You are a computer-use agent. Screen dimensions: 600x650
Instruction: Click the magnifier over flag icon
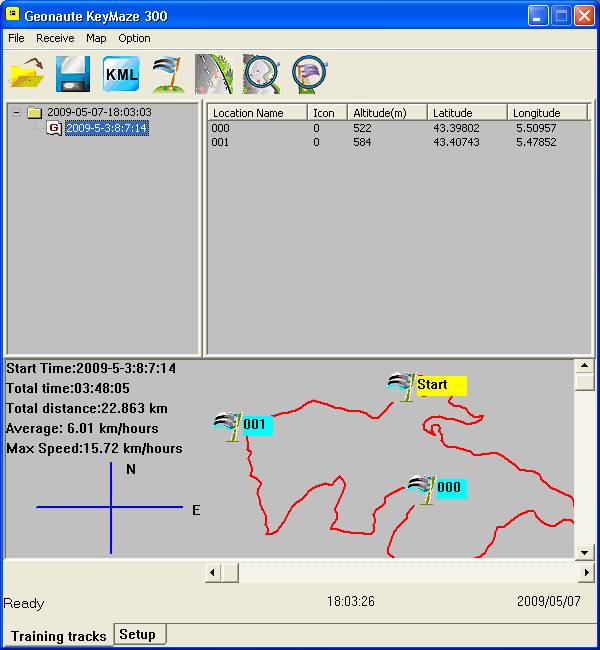[309, 74]
